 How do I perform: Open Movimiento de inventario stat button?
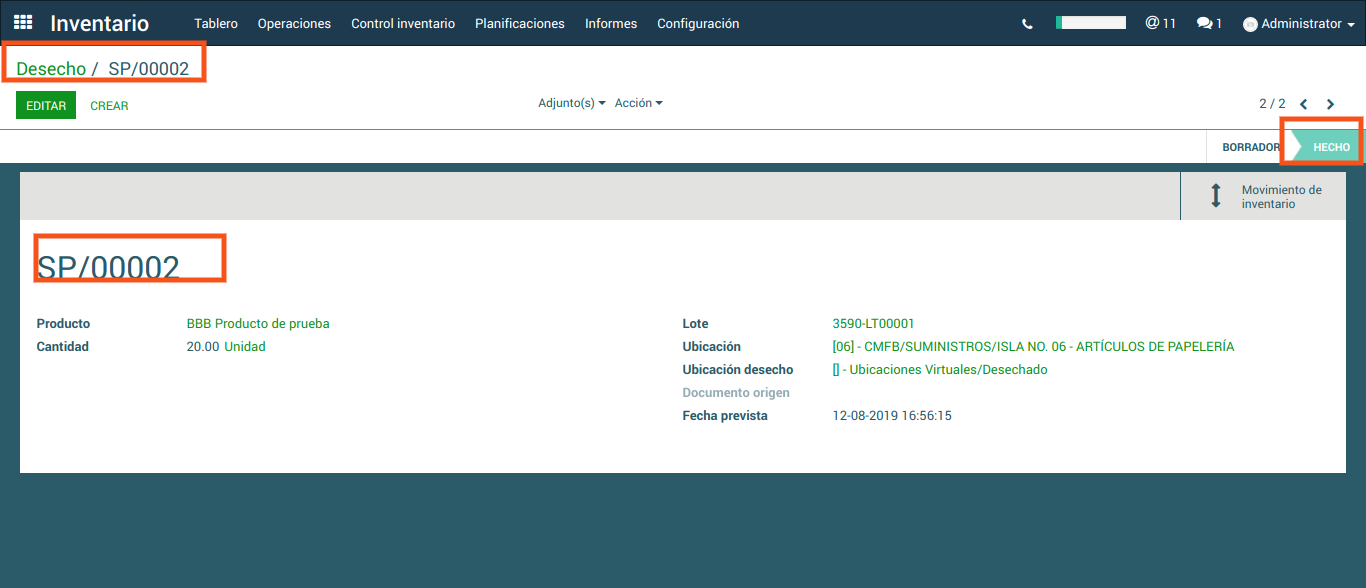pyautogui.click(x=1264, y=196)
